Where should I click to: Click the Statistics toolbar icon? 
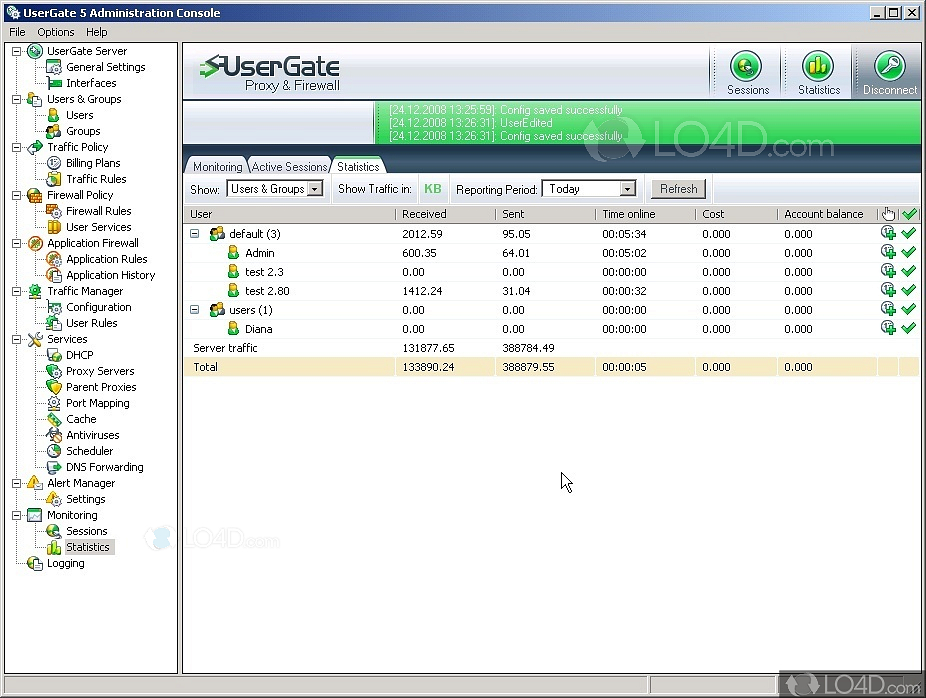click(818, 68)
